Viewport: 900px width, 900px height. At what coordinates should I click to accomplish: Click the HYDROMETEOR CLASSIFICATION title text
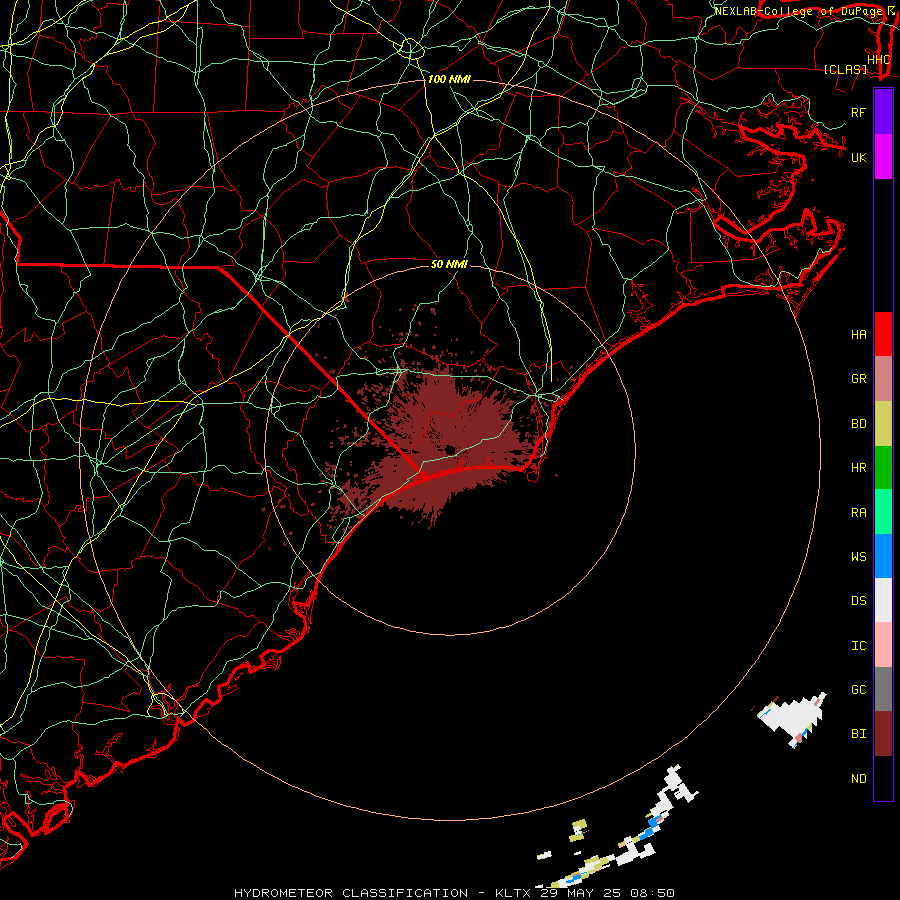(x=351, y=893)
